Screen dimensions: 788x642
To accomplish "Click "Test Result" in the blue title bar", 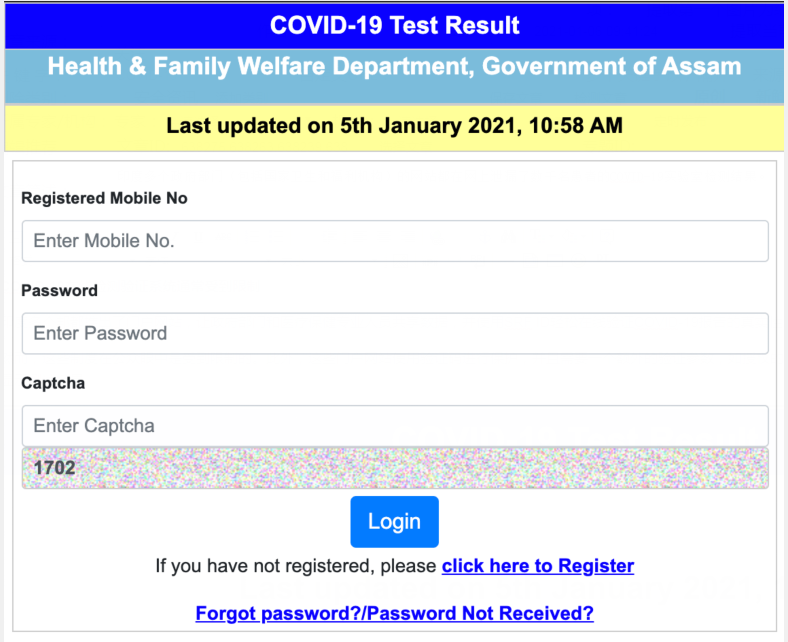I will (454, 25).
